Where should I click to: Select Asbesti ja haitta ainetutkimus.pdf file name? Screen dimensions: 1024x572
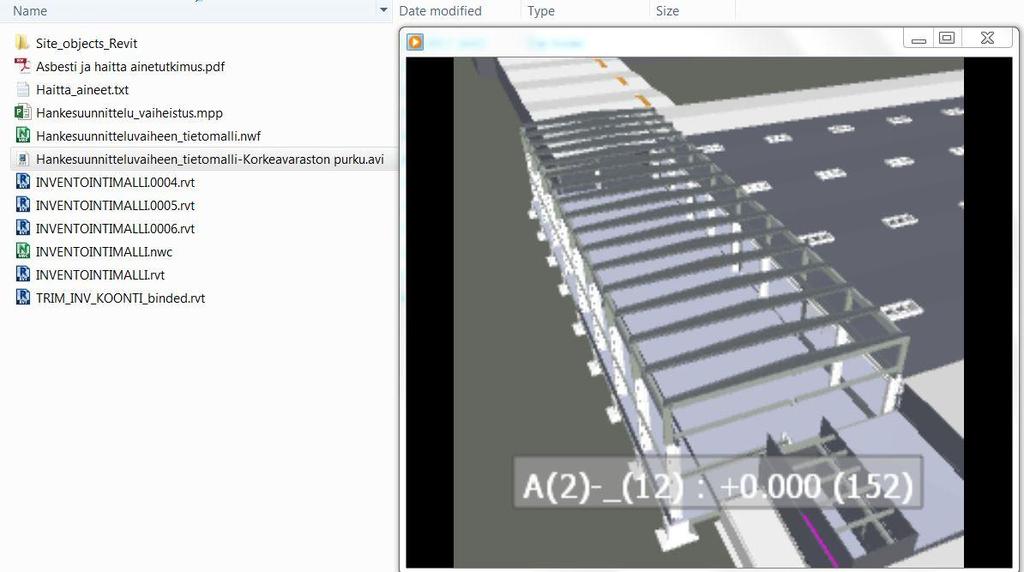pos(130,67)
